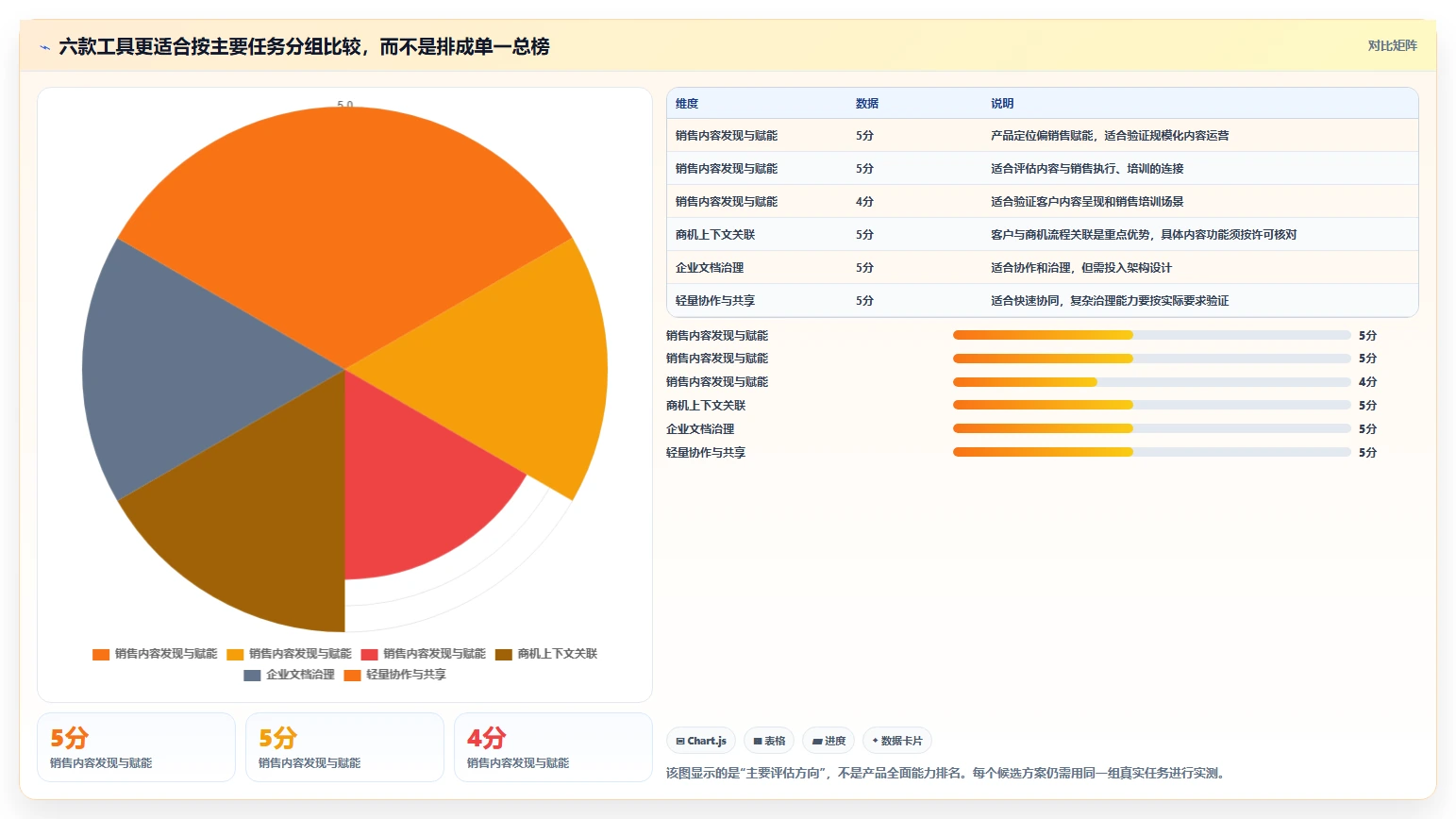Click the 企业文档治理 progress label
The height and width of the screenshot is (819, 1456).
[x=700, y=429]
